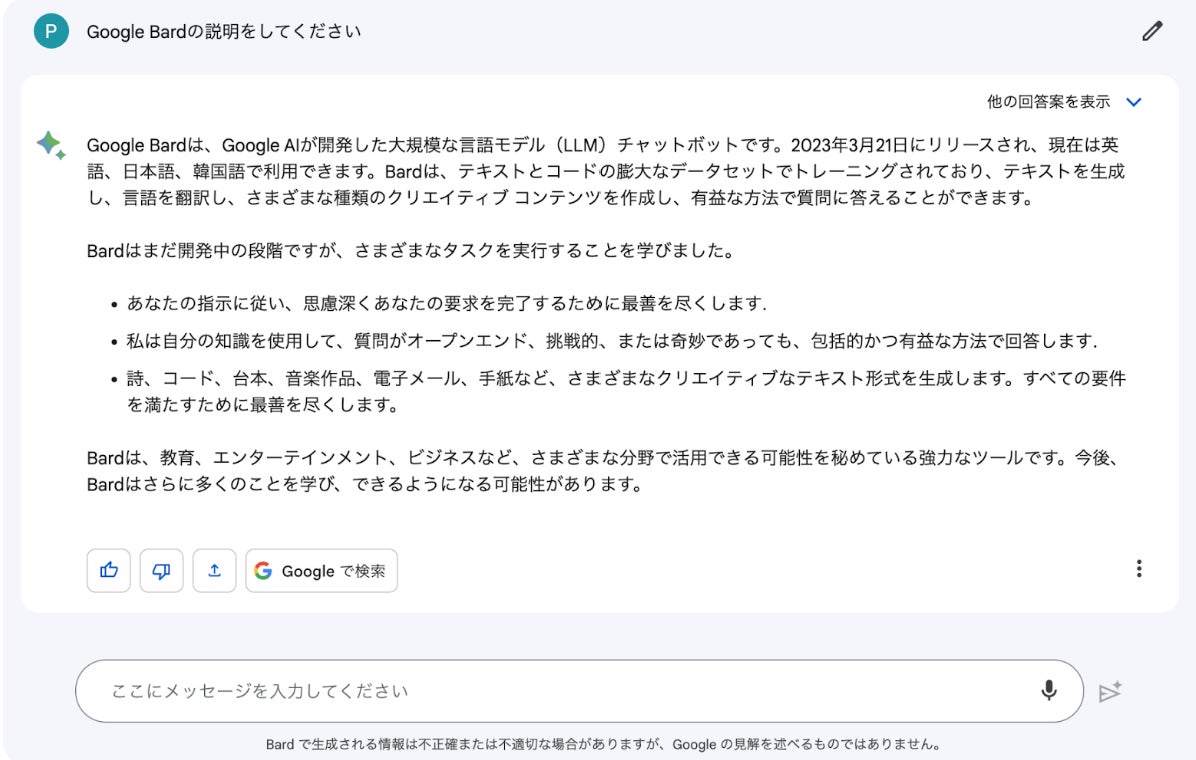
Task: Click the green P profile avatar
Action: [50, 32]
